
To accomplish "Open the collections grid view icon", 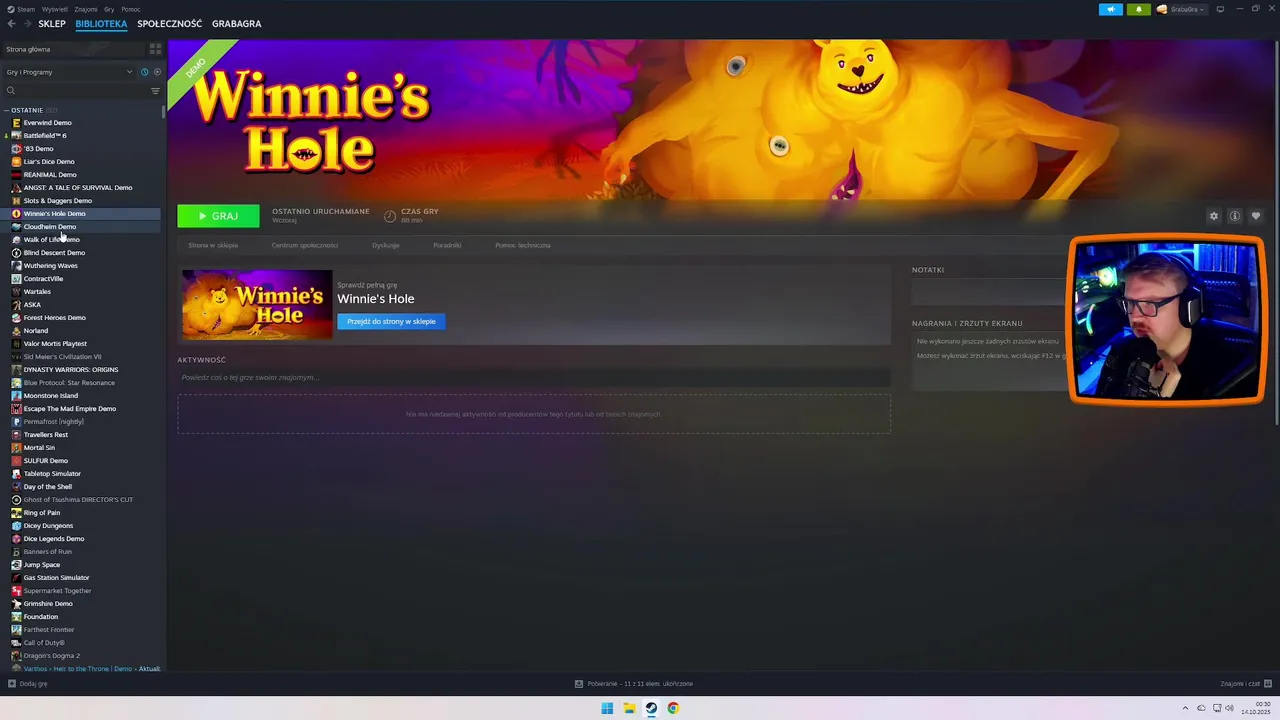I will point(155,49).
